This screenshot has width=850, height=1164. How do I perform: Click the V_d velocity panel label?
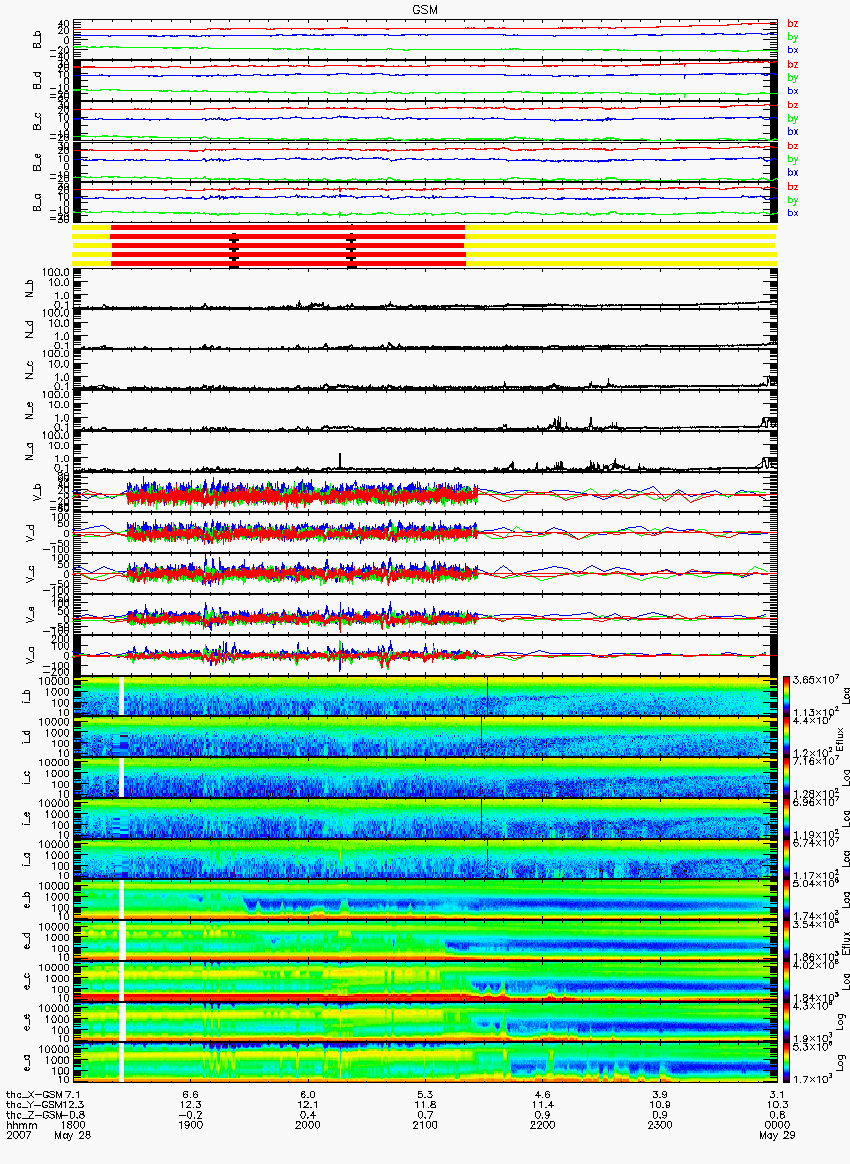30,534
